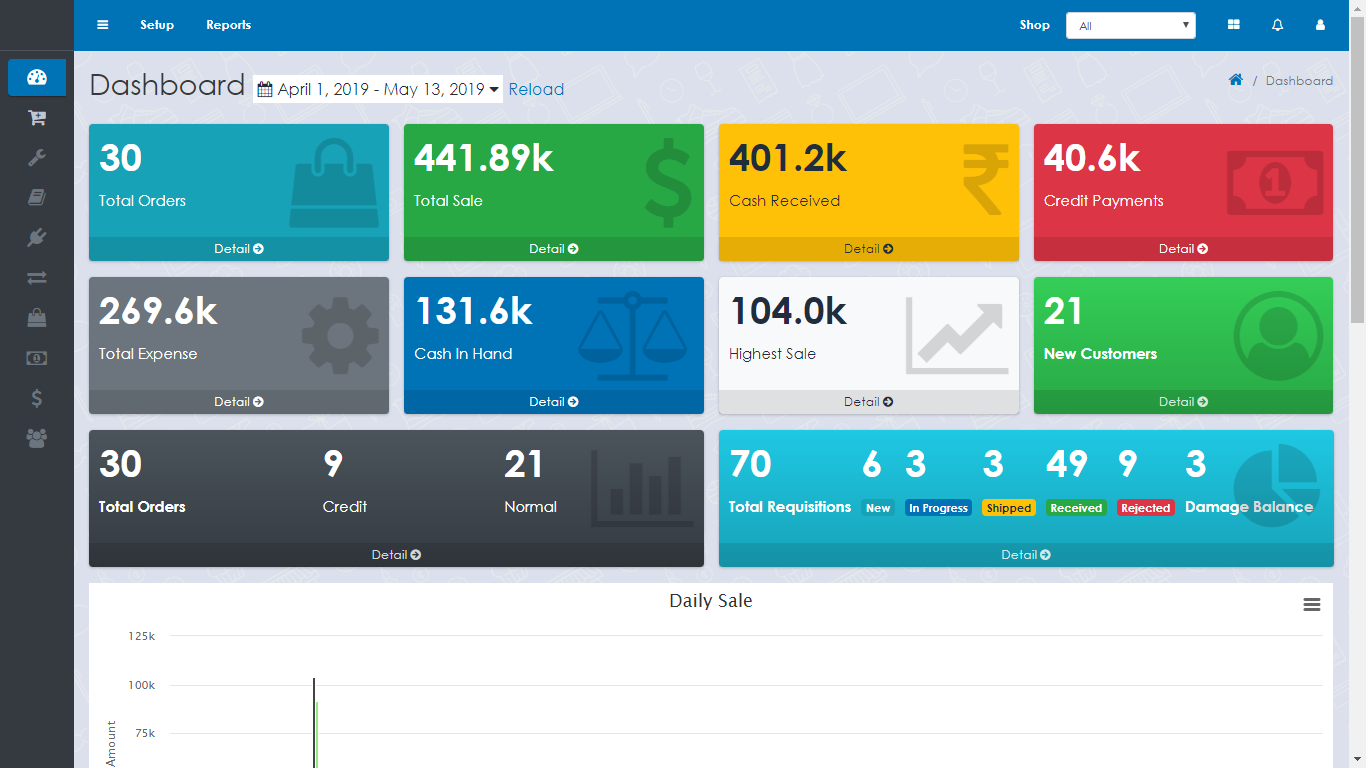Image resolution: width=1366 pixels, height=768 pixels.
Task: Click the people group sidebar icon
Action: [37, 438]
